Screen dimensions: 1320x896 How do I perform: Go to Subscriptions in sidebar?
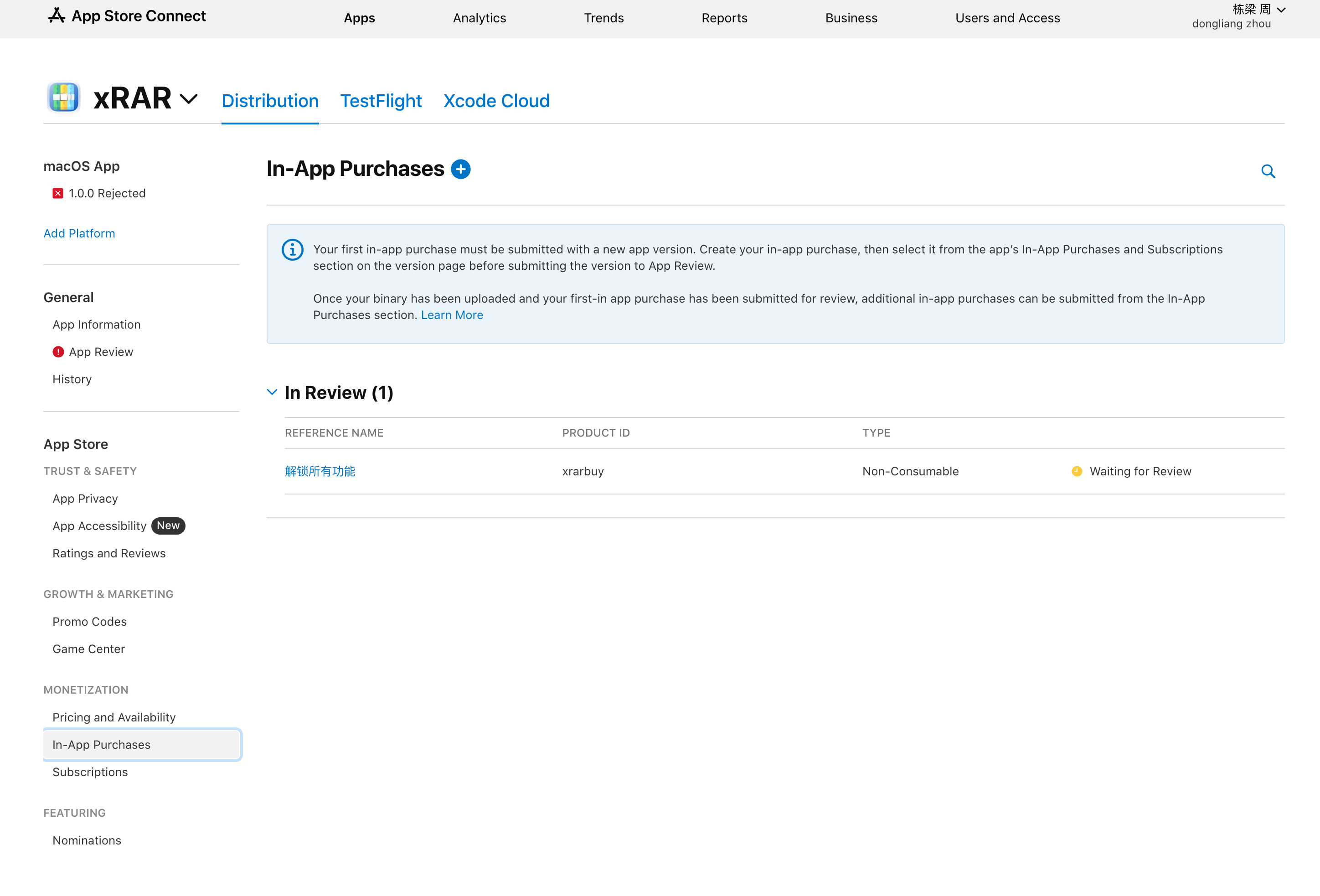[x=90, y=772]
